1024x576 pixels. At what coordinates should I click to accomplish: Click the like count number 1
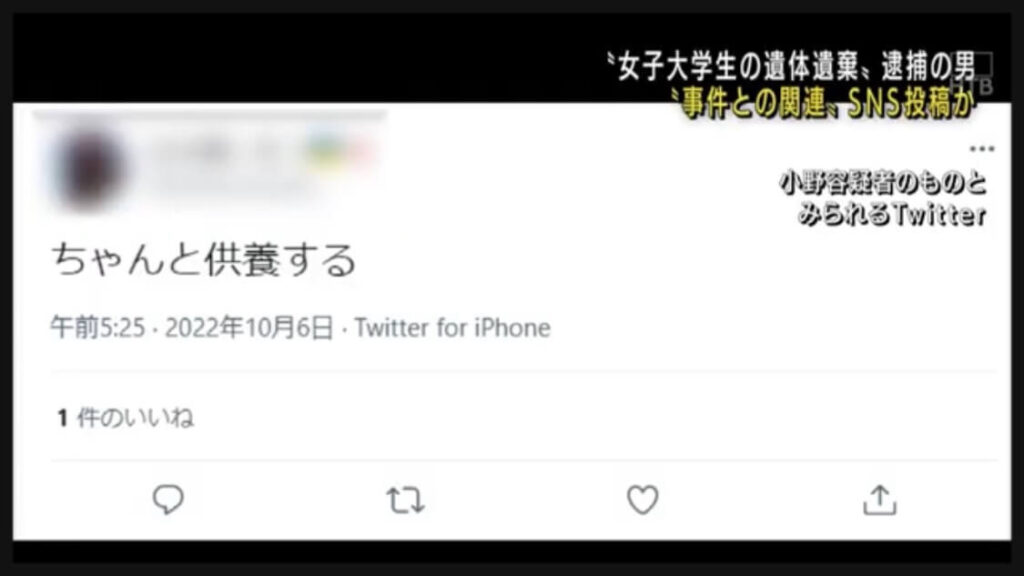(x=63, y=418)
